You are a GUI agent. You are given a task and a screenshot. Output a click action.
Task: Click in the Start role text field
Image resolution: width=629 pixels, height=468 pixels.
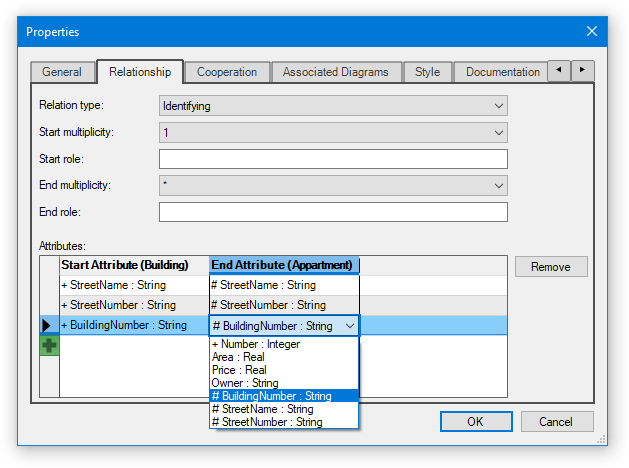pos(333,159)
